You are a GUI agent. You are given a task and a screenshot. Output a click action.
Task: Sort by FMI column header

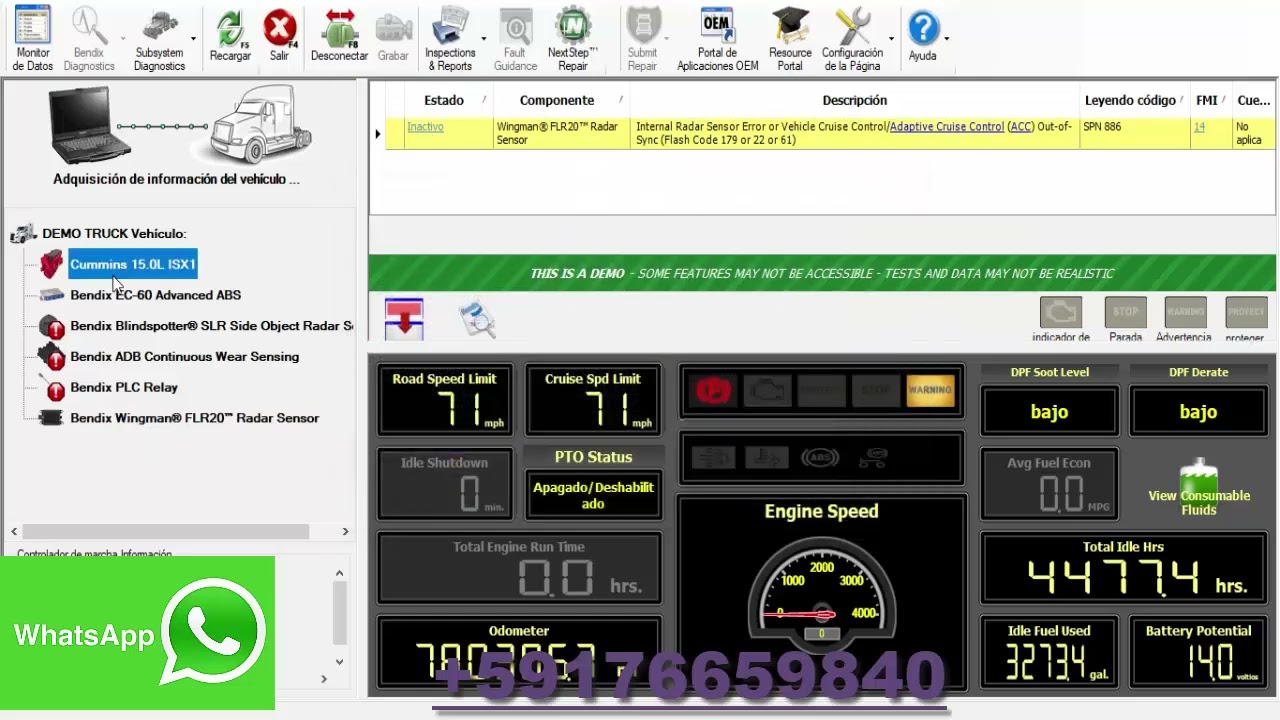(1211, 100)
